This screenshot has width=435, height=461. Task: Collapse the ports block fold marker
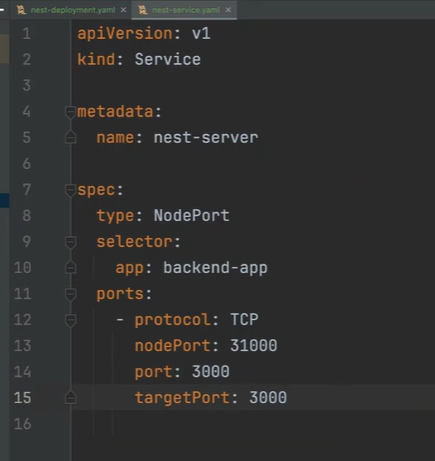[x=70, y=294]
